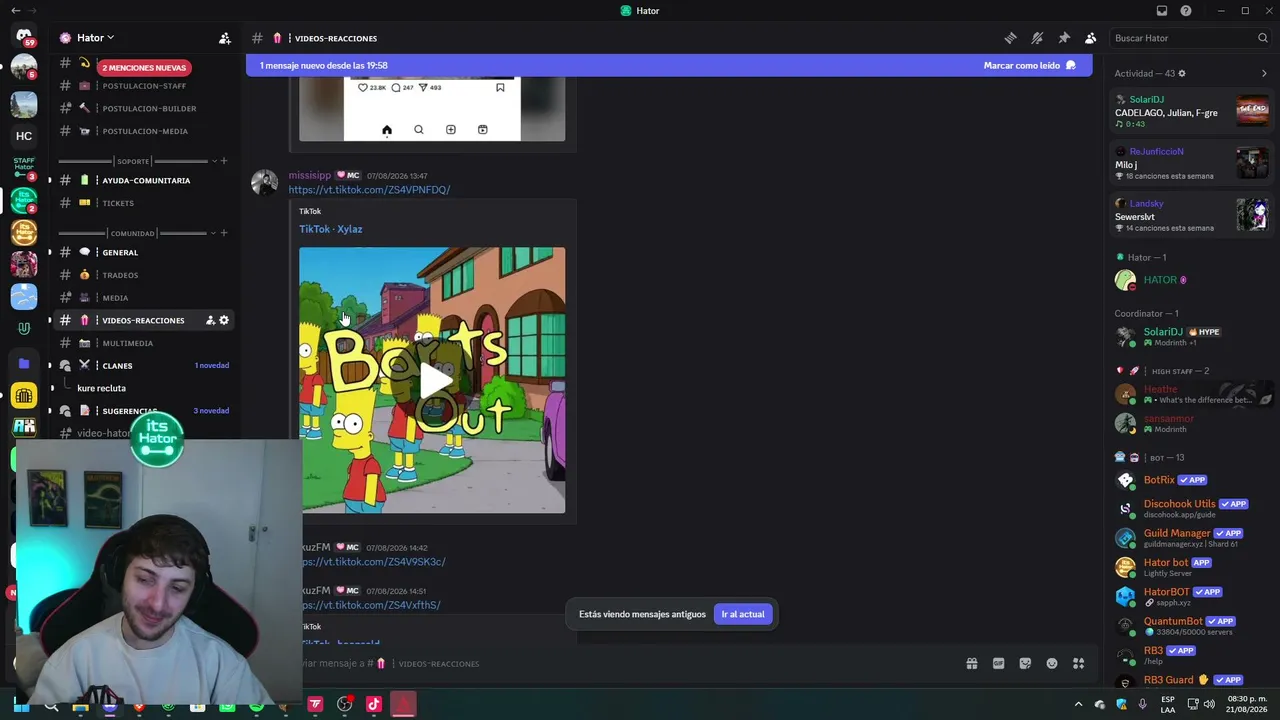This screenshot has width=1280, height=720.
Task: Show hidden icons in system tray
Action: (x=1078, y=704)
